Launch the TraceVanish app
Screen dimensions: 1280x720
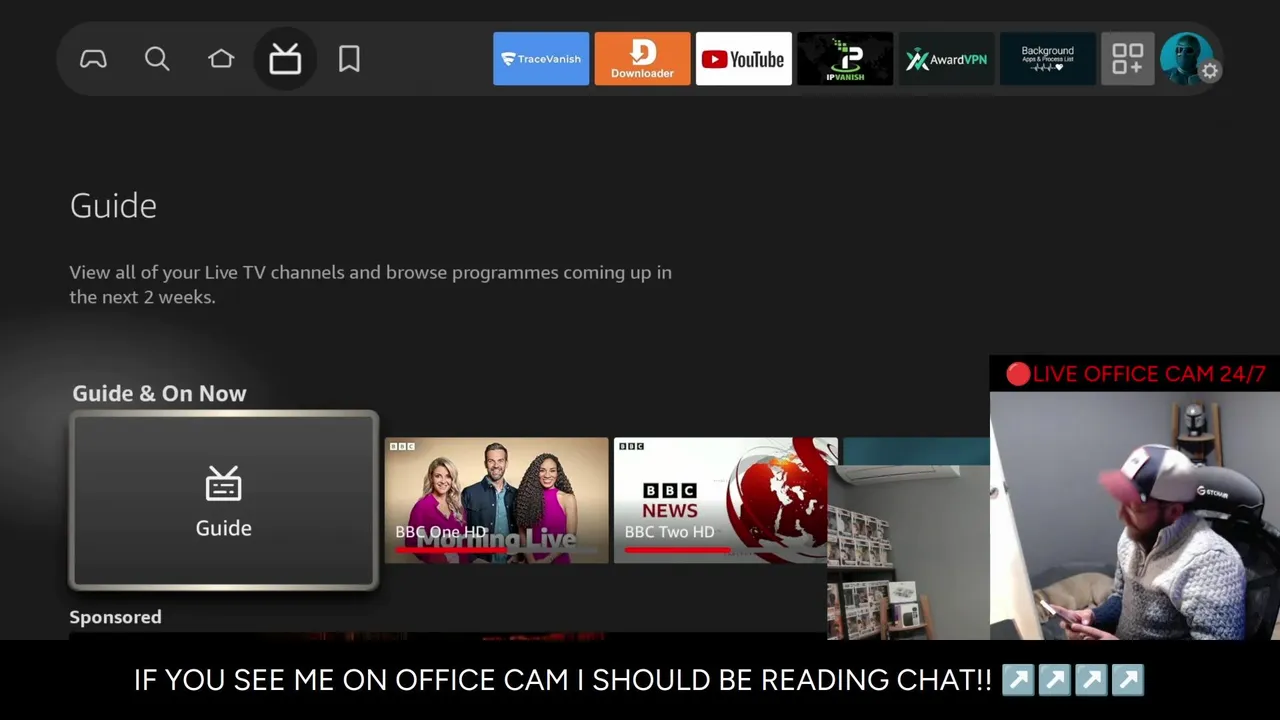(x=541, y=59)
